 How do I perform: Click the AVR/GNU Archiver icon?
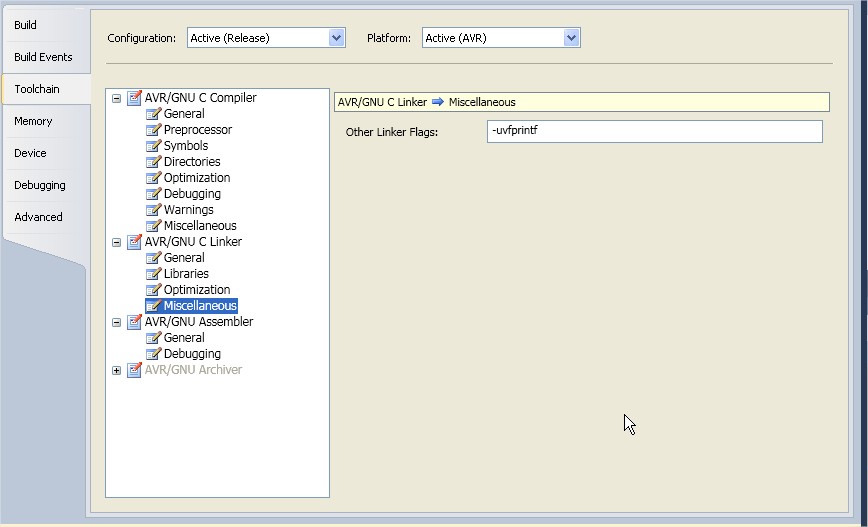134,370
